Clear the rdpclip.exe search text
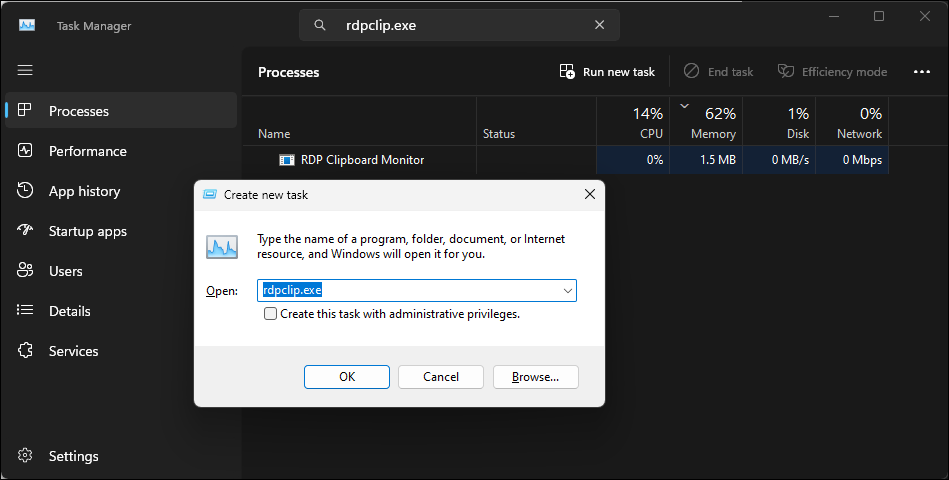The height and width of the screenshot is (480, 949). [x=599, y=25]
